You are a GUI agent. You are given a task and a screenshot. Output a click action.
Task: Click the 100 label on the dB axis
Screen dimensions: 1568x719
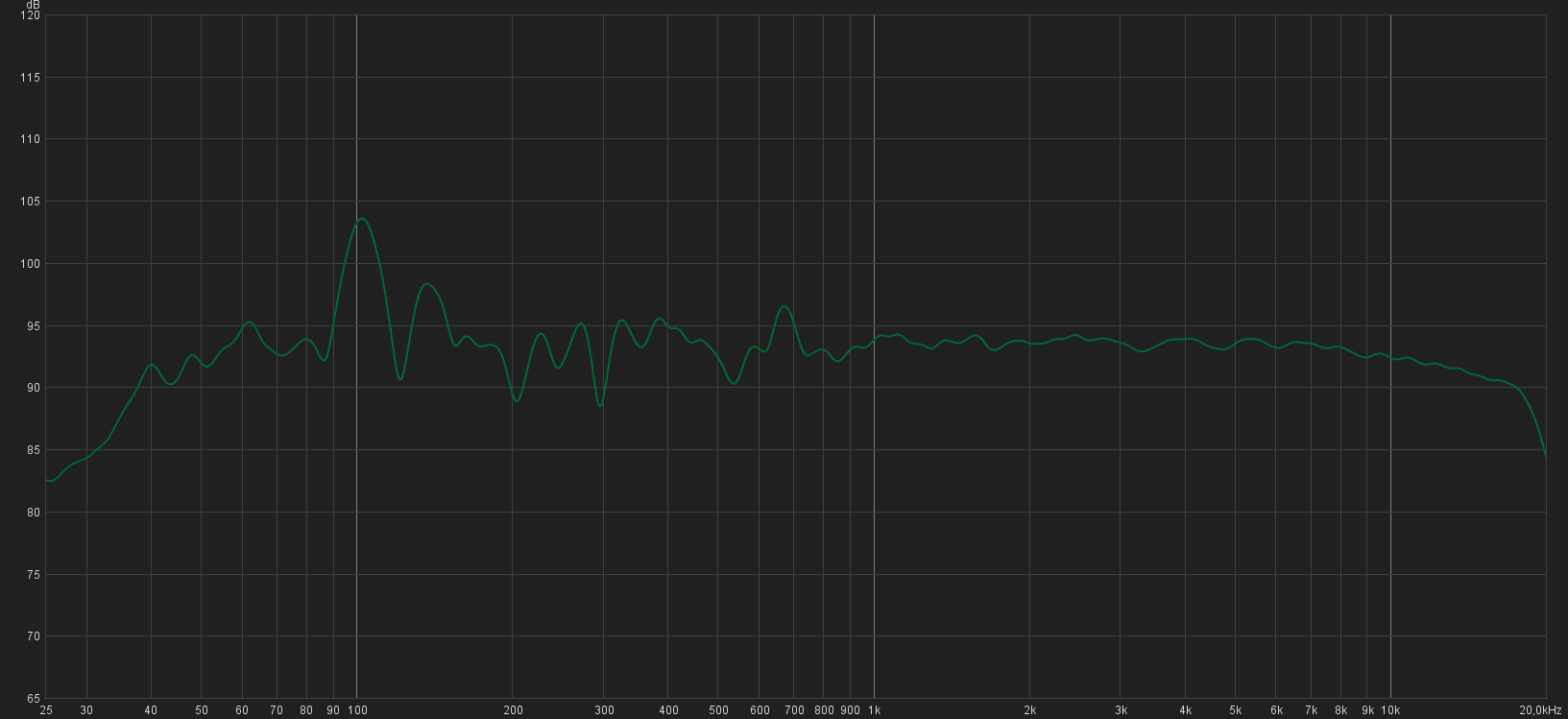tap(30, 264)
